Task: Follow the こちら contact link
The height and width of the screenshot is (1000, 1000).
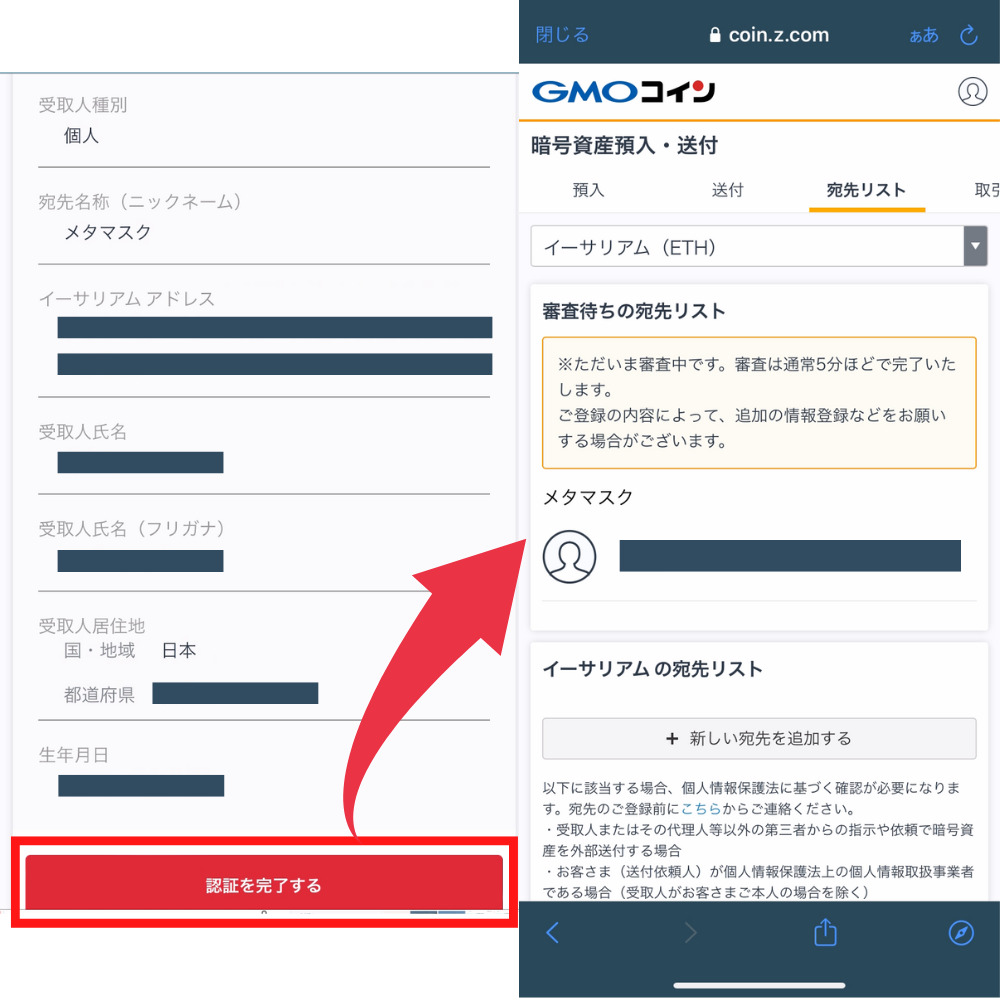Action: point(701,809)
